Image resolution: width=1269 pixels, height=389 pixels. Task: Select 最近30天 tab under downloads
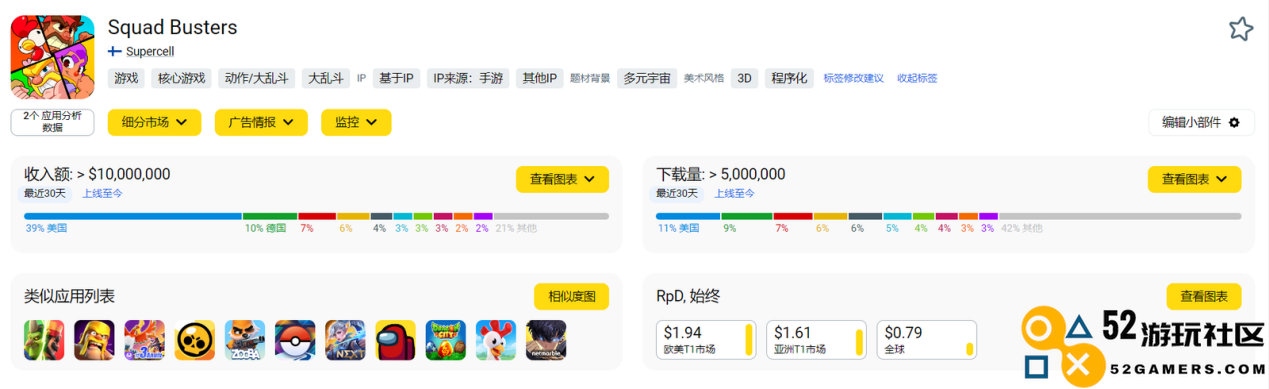tap(678, 193)
